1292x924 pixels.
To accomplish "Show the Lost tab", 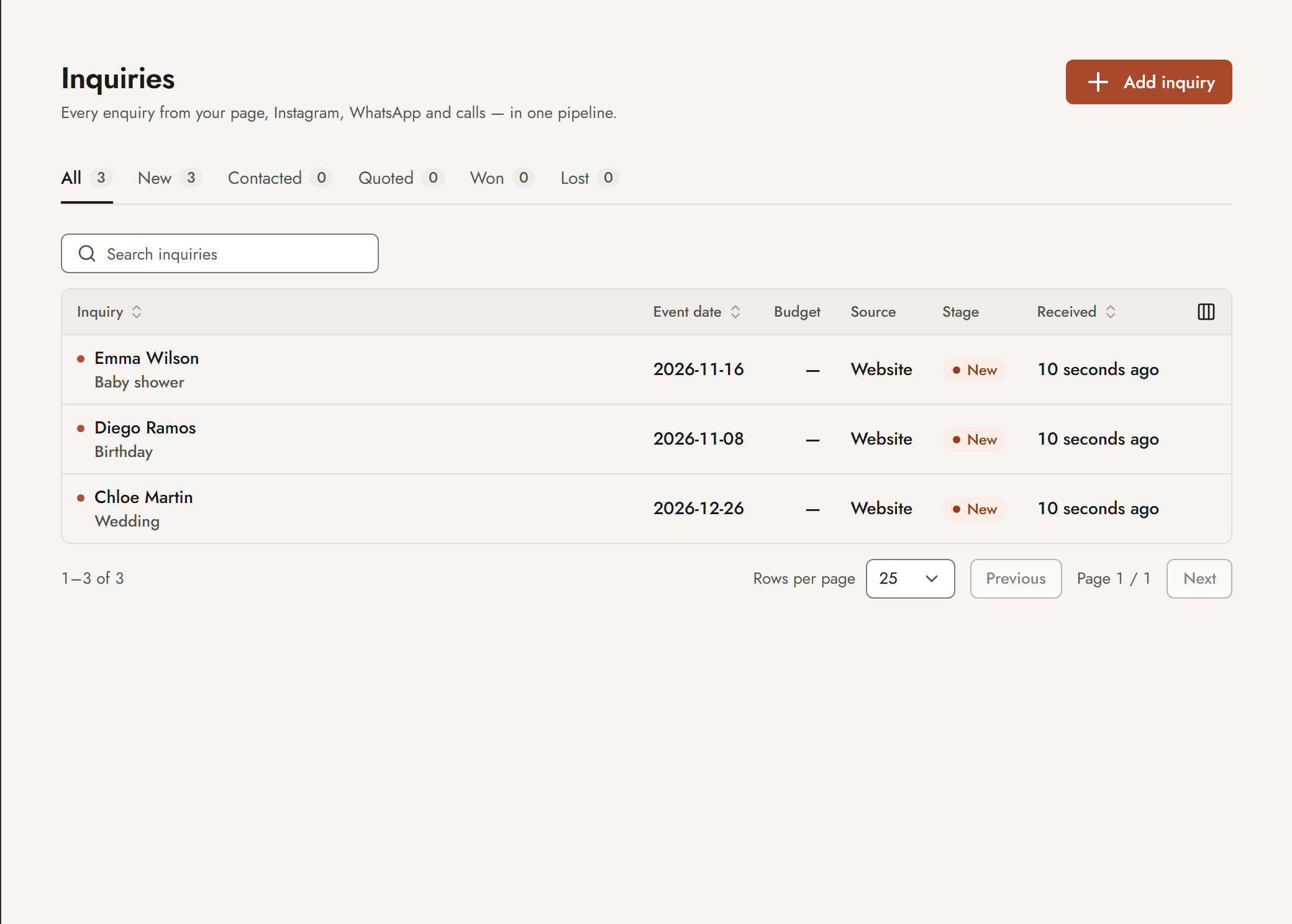I will pos(589,178).
